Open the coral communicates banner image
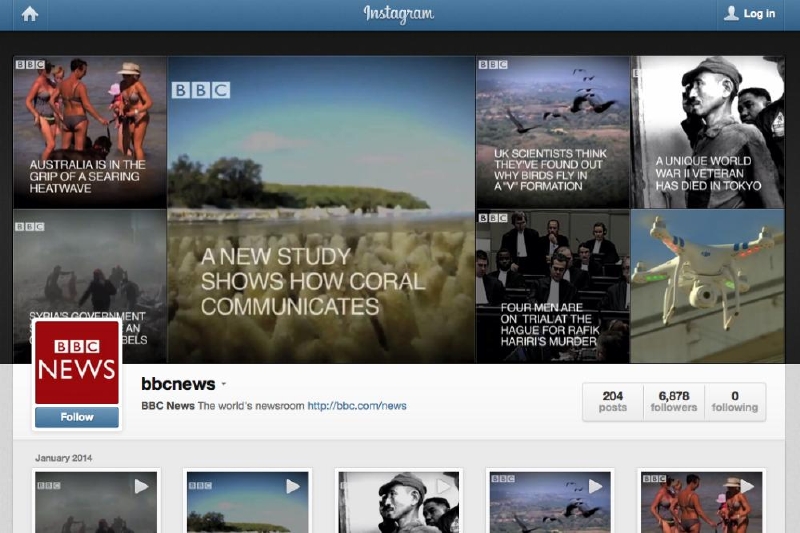 coord(321,209)
